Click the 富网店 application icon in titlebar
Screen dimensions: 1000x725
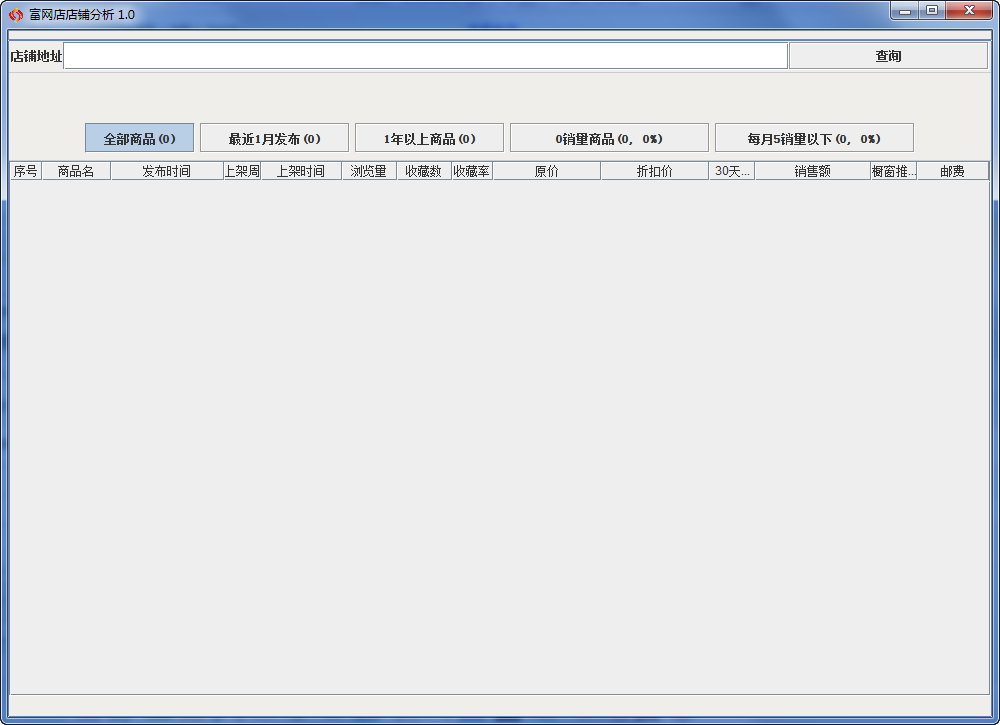(x=14, y=12)
